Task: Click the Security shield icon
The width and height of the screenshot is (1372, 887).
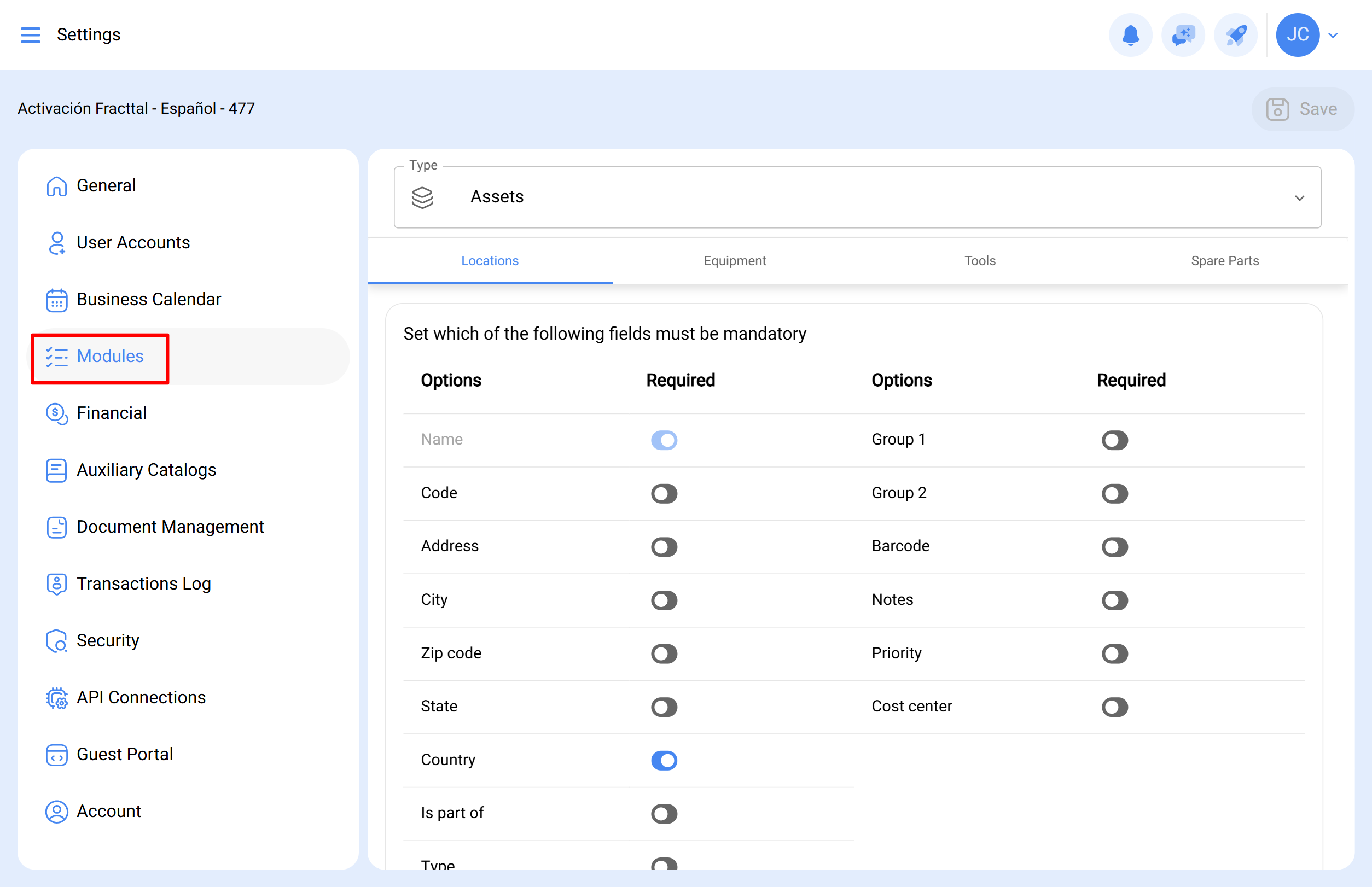Action: coord(56,640)
